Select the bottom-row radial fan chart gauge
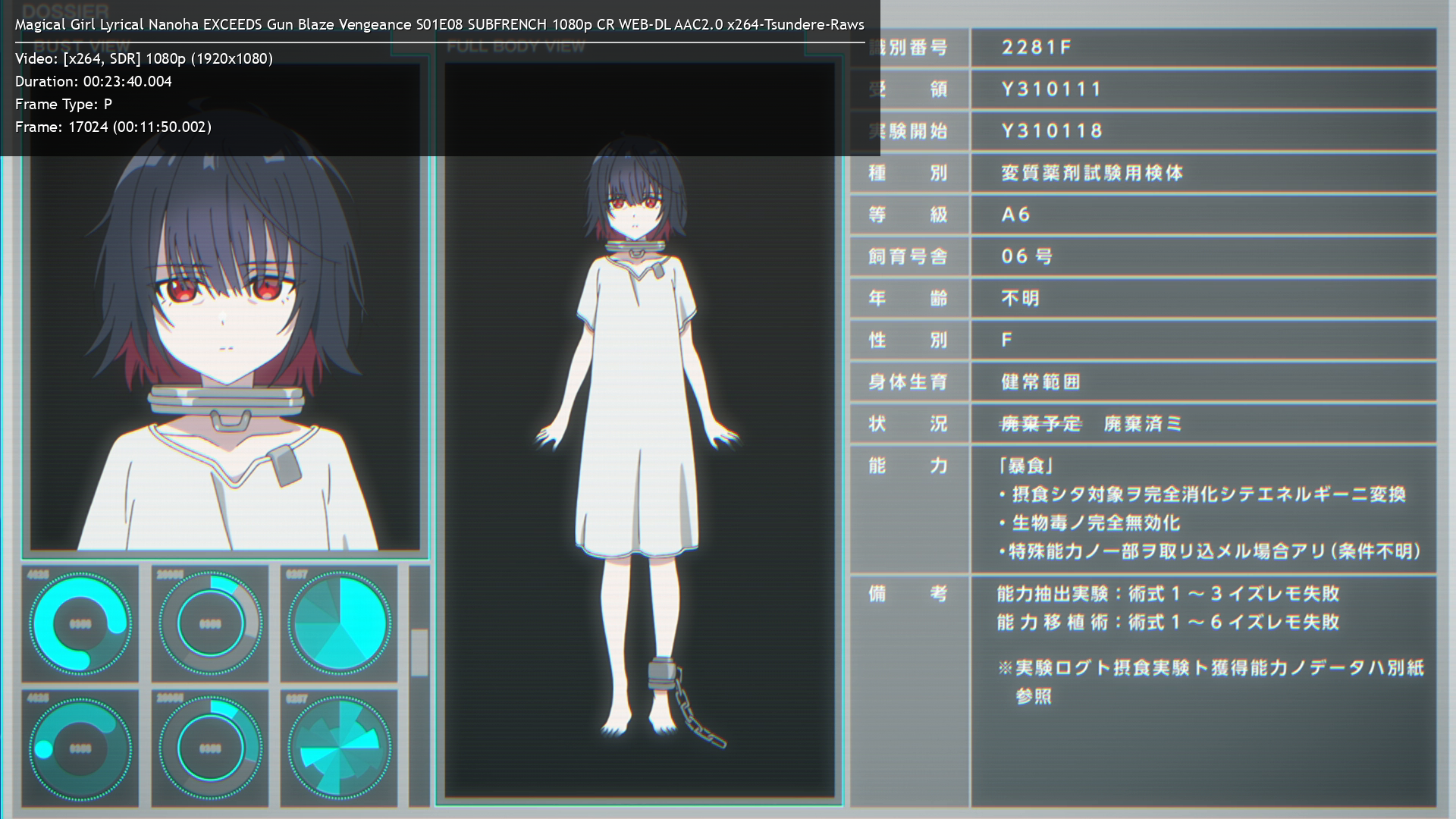1456x819 pixels. (339, 748)
